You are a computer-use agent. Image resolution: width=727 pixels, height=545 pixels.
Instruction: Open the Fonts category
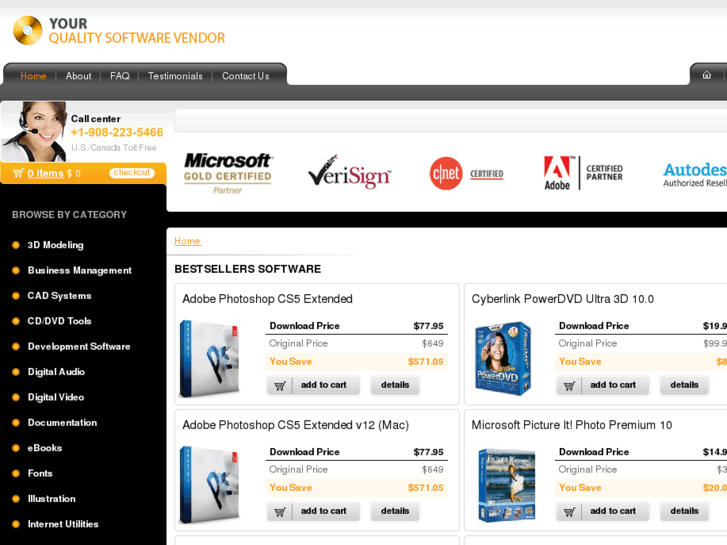tap(40, 474)
